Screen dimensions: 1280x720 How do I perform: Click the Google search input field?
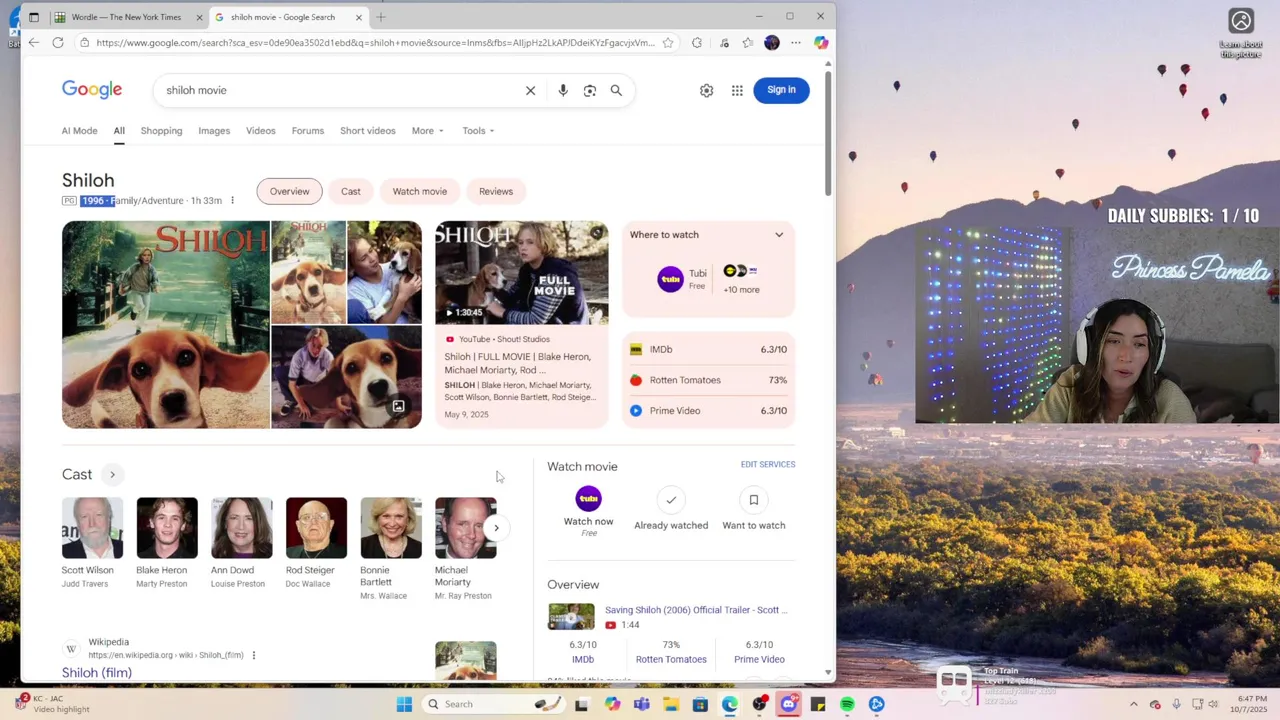[340, 91]
